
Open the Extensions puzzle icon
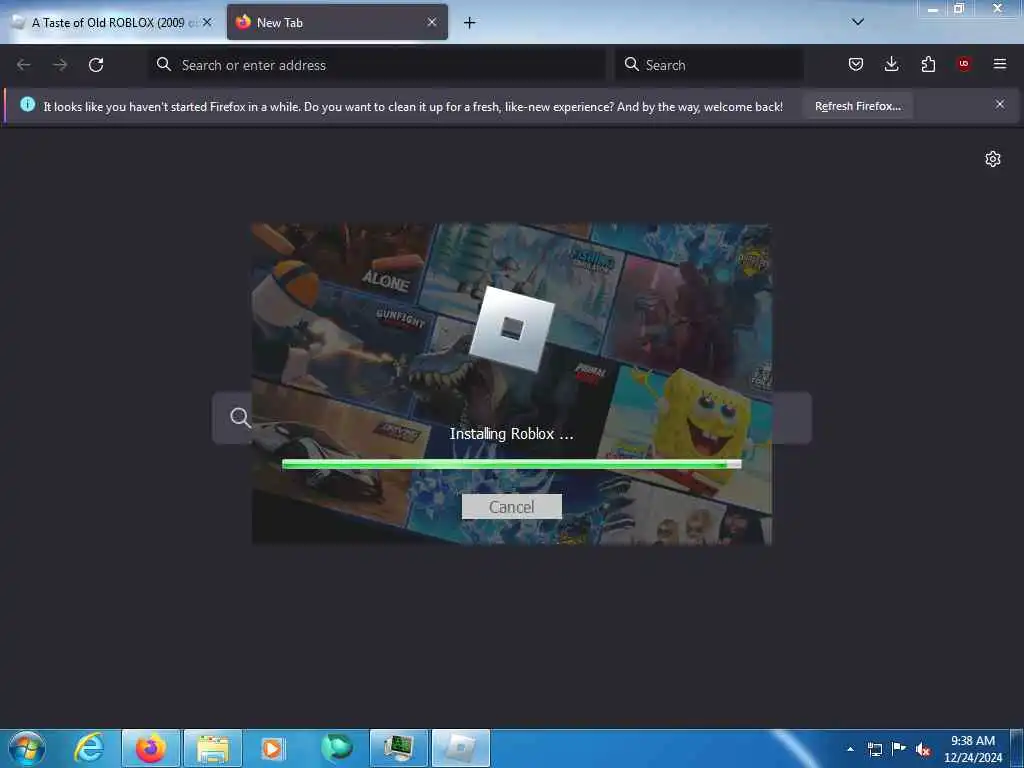click(928, 64)
